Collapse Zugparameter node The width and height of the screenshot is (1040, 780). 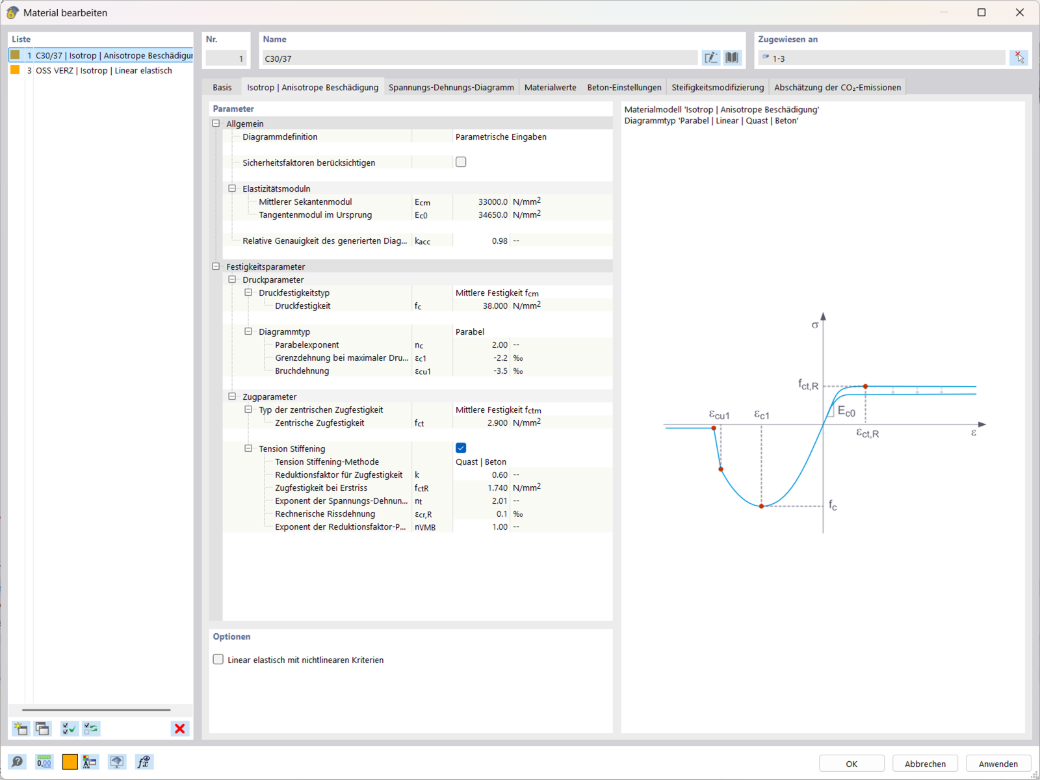(x=232, y=397)
